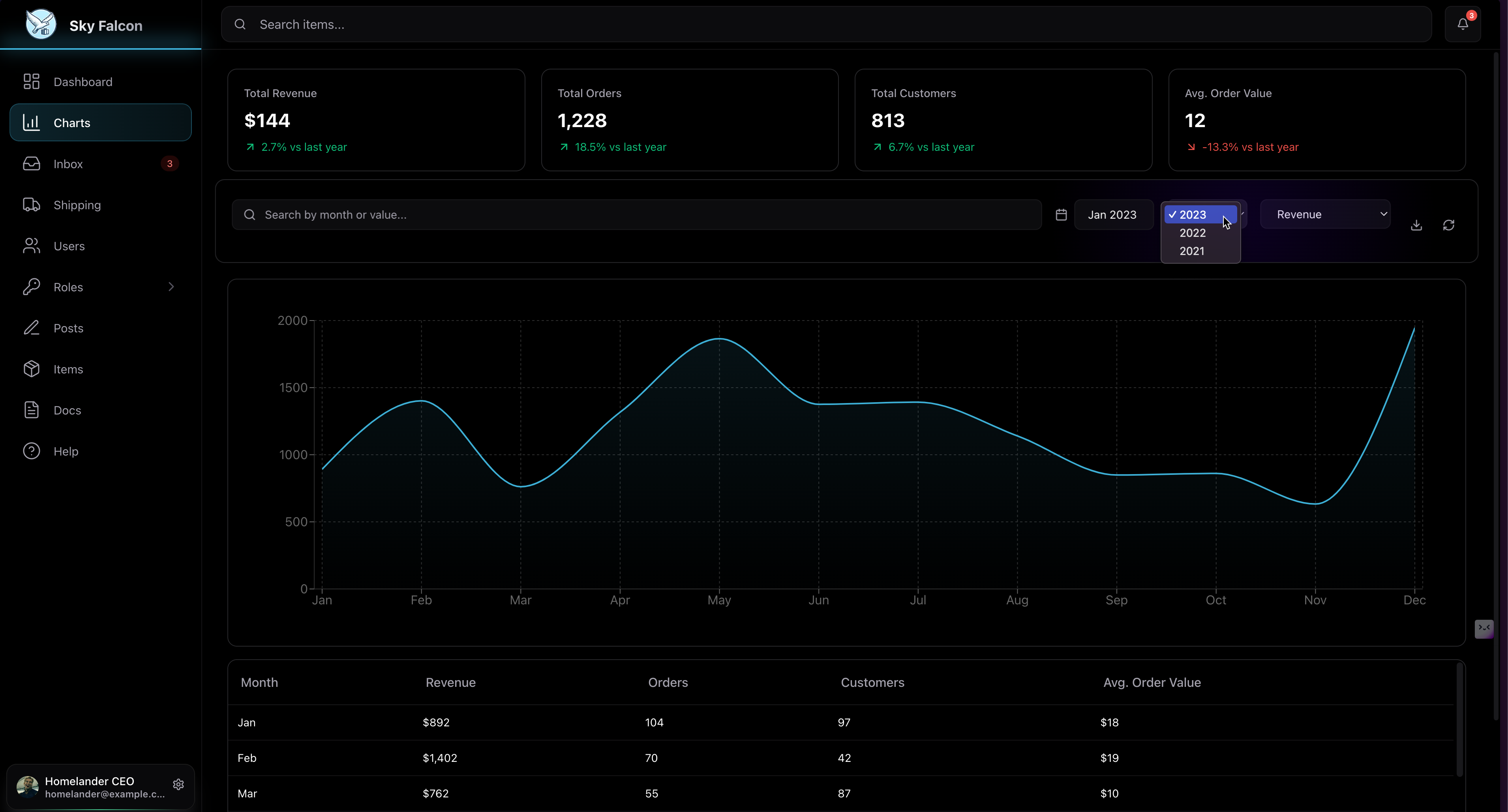Image resolution: width=1508 pixels, height=812 pixels.
Task: Click the Avg. Order Value 12 card
Action: (1317, 120)
